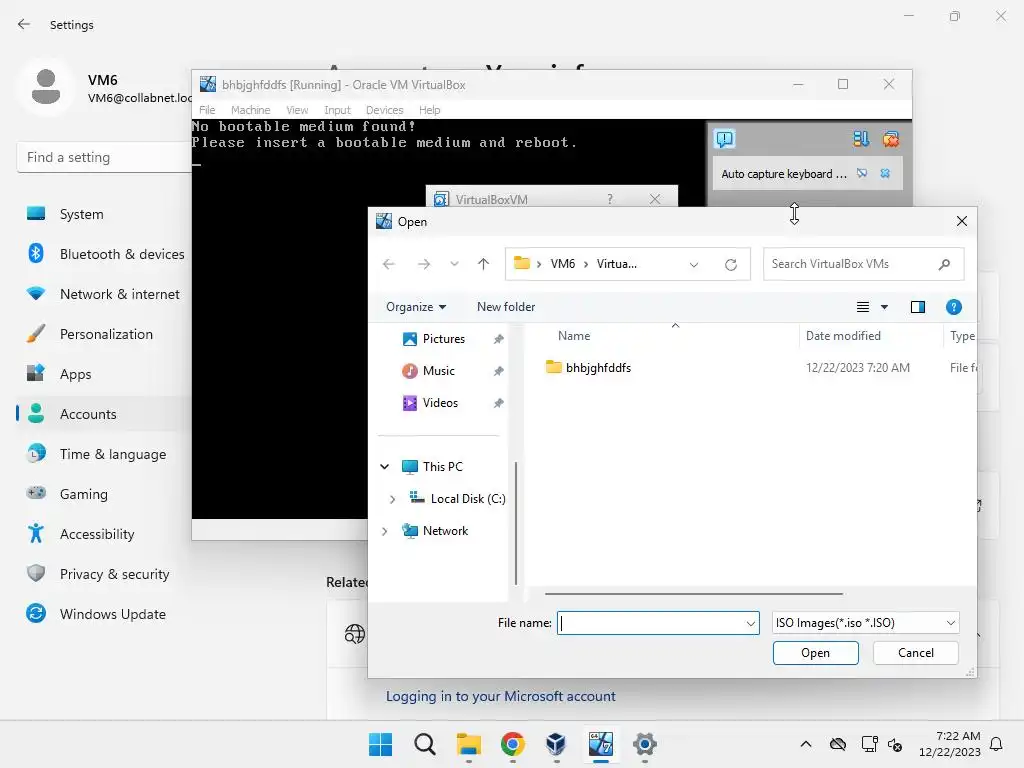Expand the Network tree node
The height and width of the screenshot is (768, 1024).
pos(384,531)
